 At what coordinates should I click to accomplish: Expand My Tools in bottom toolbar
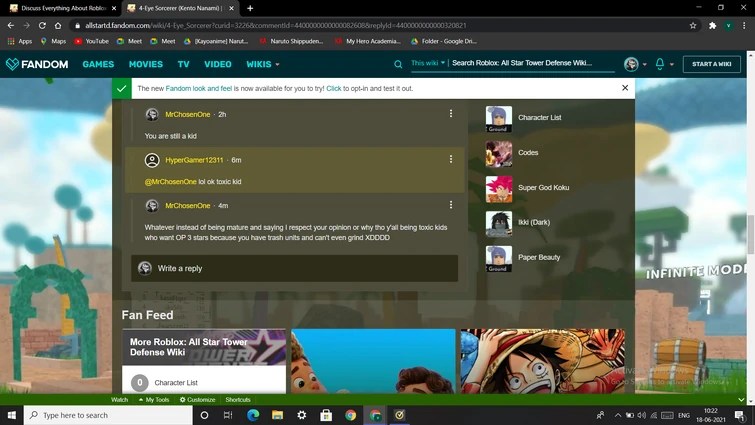coord(154,399)
